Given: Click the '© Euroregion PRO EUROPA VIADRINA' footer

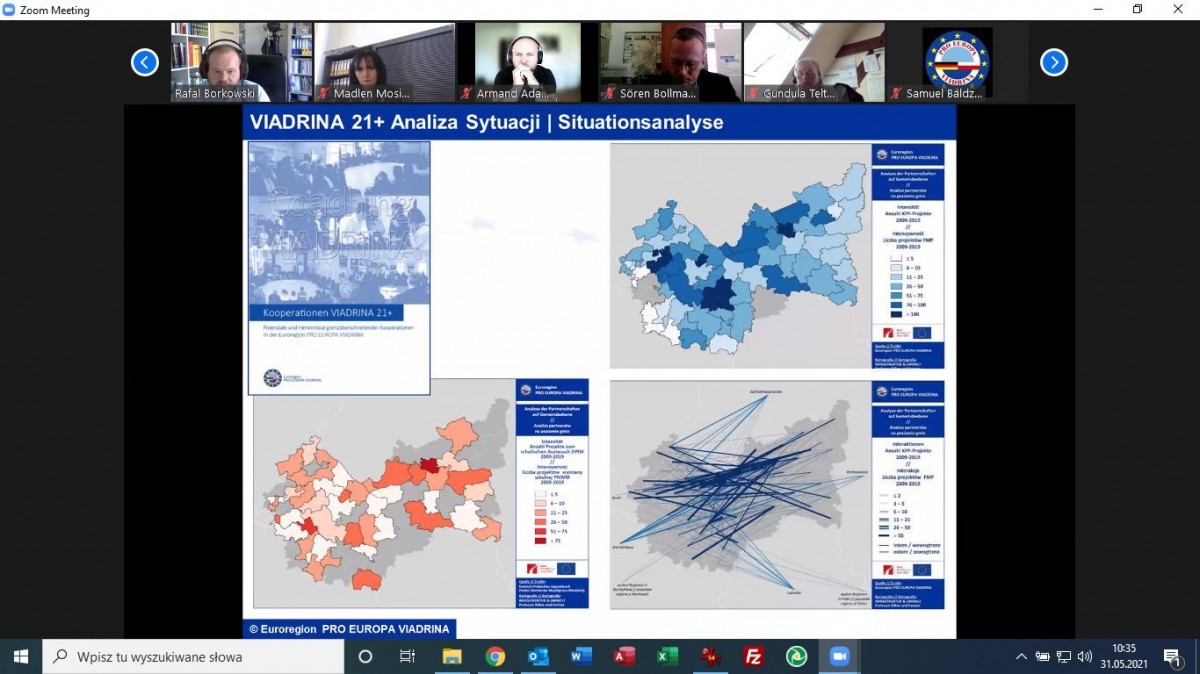Looking at the screenshot, I should point(349,629).
